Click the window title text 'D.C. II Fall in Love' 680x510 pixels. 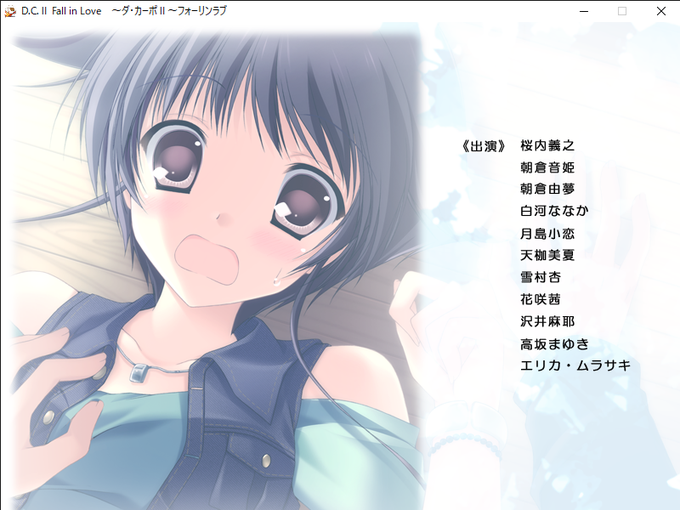pos(61,11)
